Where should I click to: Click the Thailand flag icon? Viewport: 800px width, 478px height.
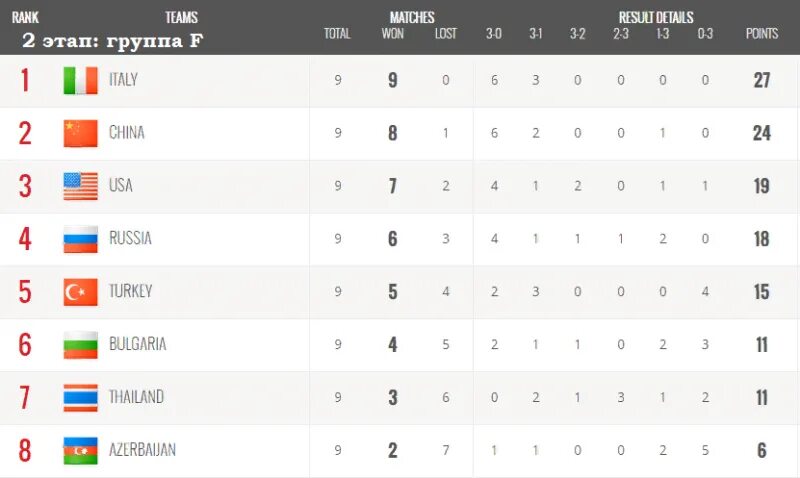80,398
